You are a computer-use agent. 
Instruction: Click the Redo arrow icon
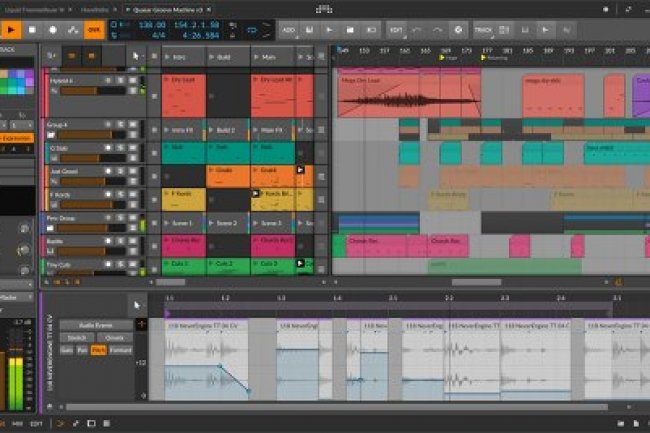click(438, 30)
